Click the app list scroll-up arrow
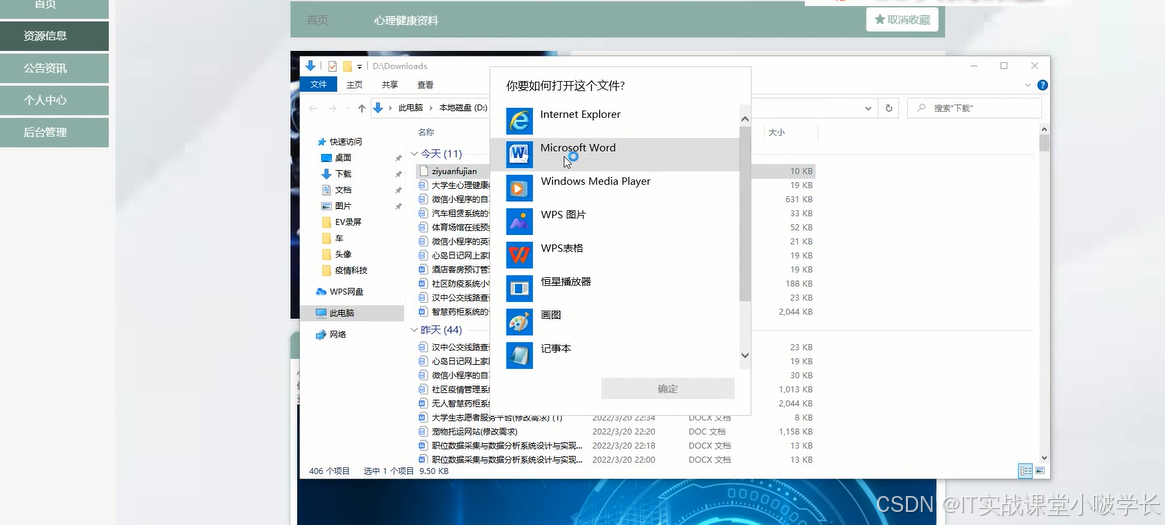The image size is (1165, 525). click(x=745, y=120)
